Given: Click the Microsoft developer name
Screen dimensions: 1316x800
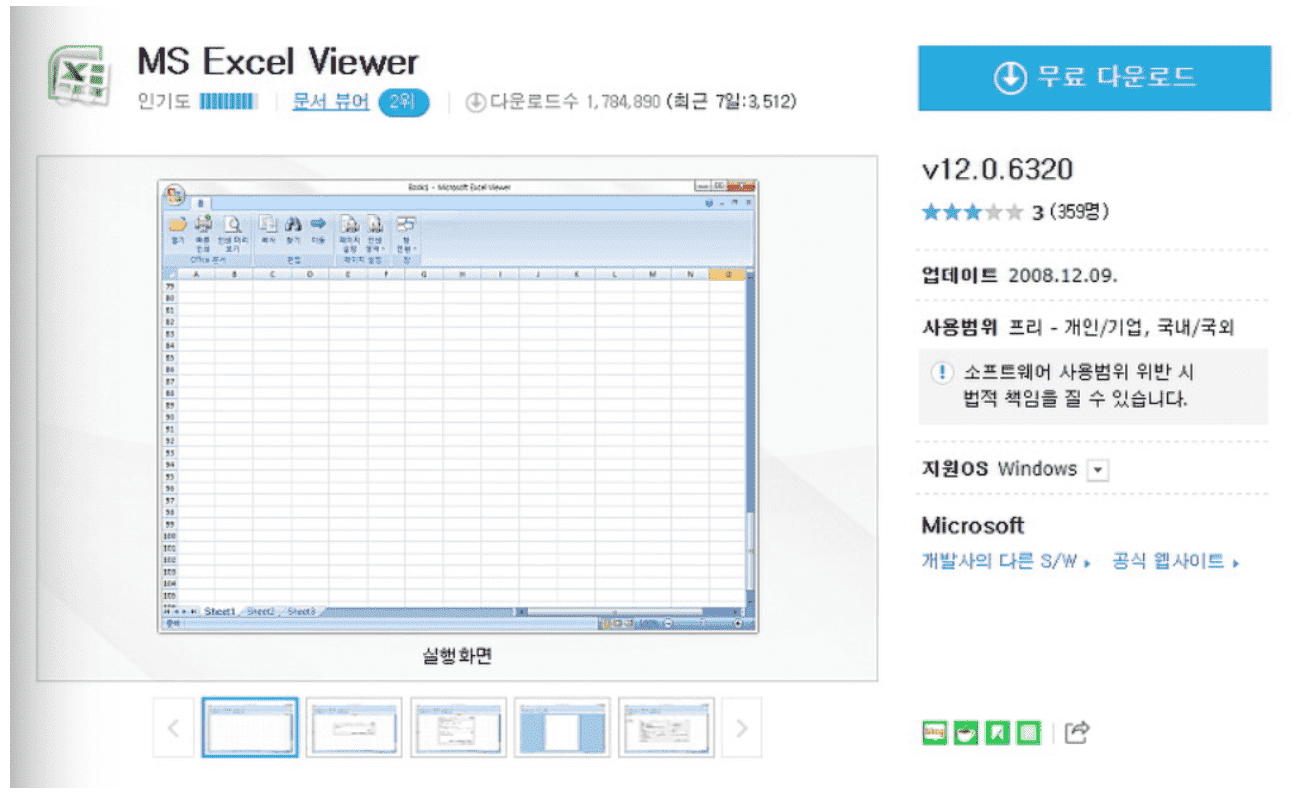Looking at the screenshot, I should tap(972, 526).
